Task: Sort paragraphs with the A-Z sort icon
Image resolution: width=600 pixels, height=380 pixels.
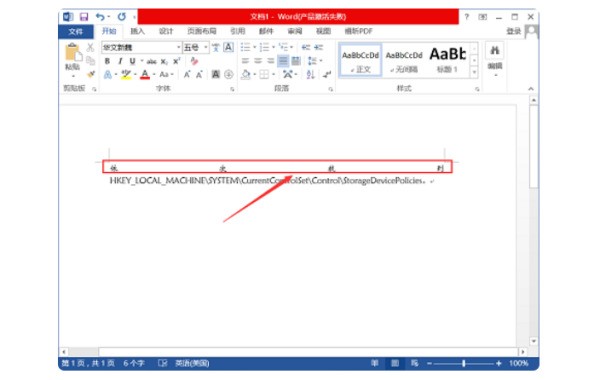Action: [x=310, y=75]
